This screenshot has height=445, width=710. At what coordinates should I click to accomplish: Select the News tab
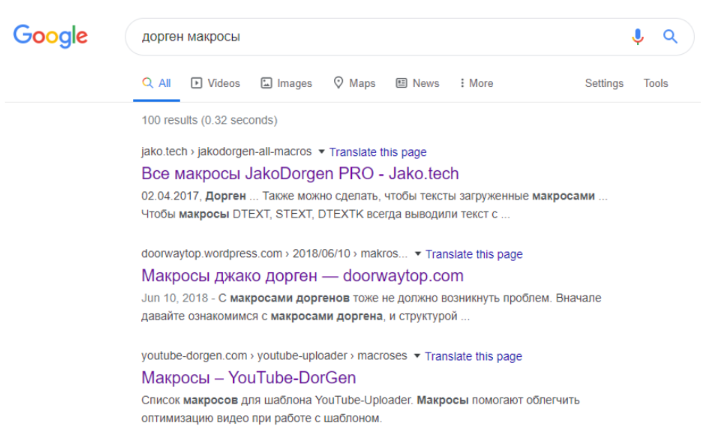tap(417, 83)
